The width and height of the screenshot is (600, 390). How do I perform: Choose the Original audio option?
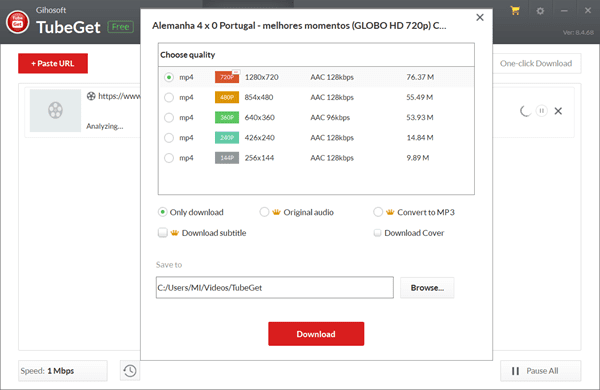[264, 212]
